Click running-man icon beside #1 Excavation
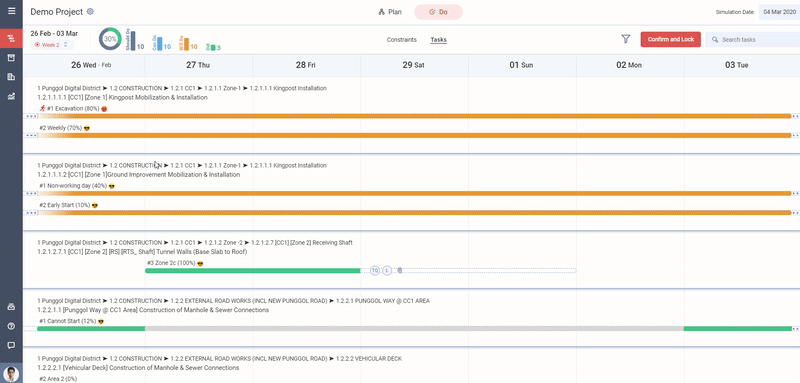 pyautogui.click(x=42, y=108)
